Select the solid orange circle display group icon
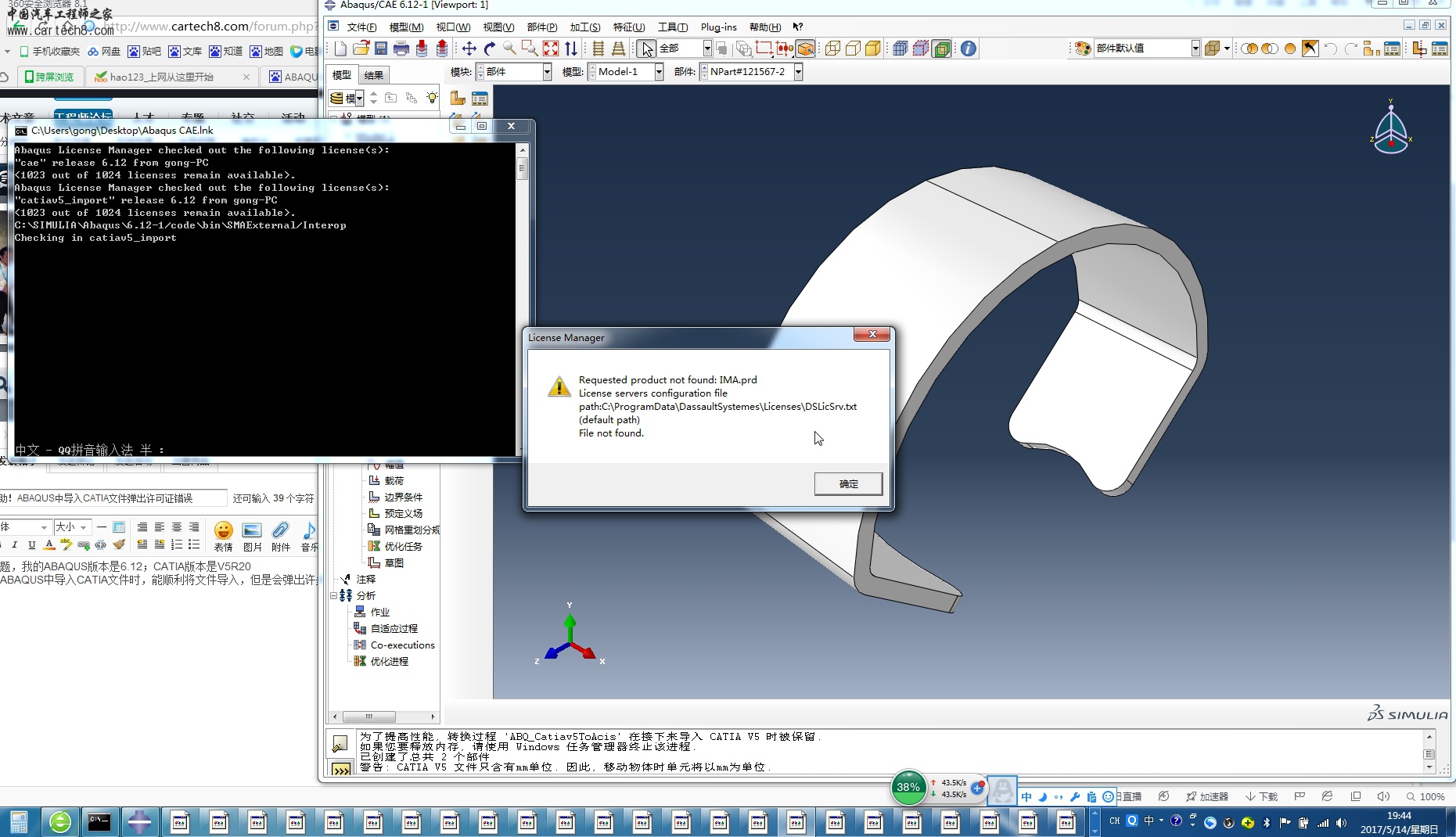The image size is (1456, 837). click(1290, 48)
